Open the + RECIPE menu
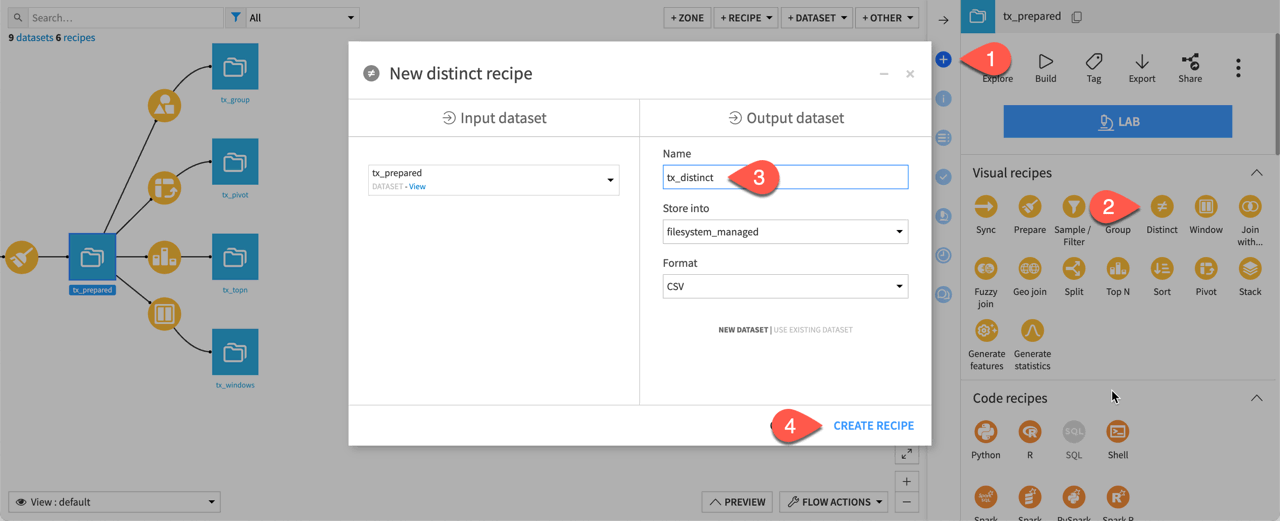Viewport: 1280px width, 521px height. [x=745, y=18]
